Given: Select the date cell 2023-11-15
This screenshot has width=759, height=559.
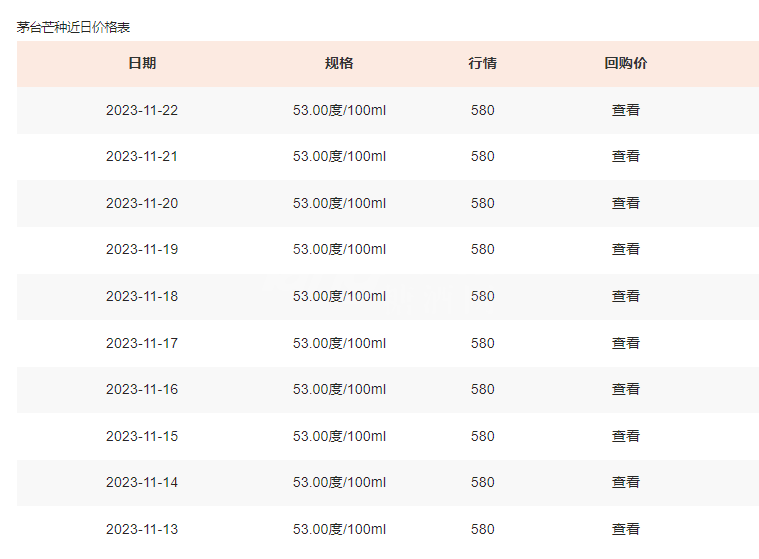Looking at the screenshot, I should point(142,436).
